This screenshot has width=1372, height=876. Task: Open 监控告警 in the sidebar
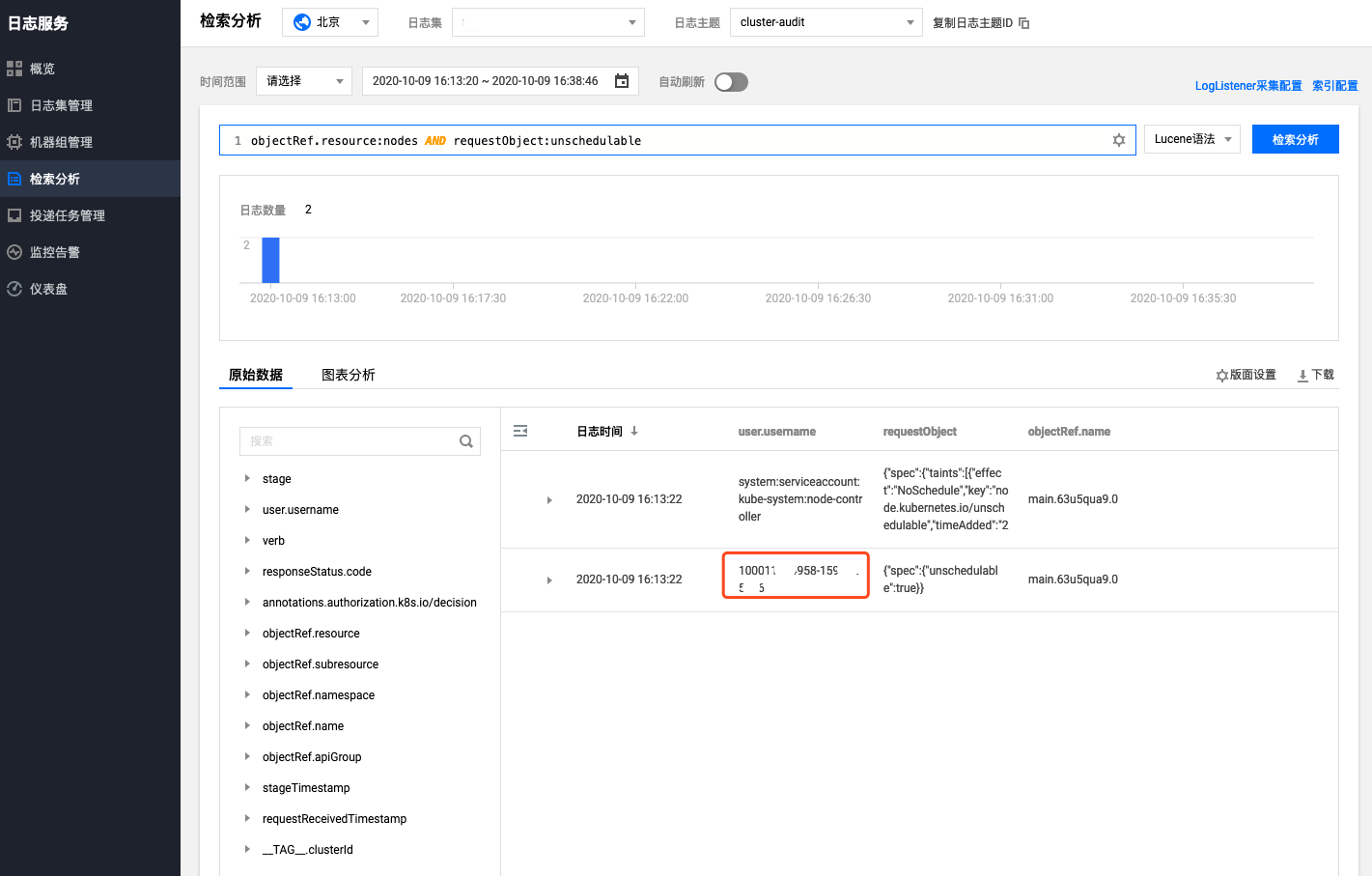pyautogui.click(x=55, y=252)
